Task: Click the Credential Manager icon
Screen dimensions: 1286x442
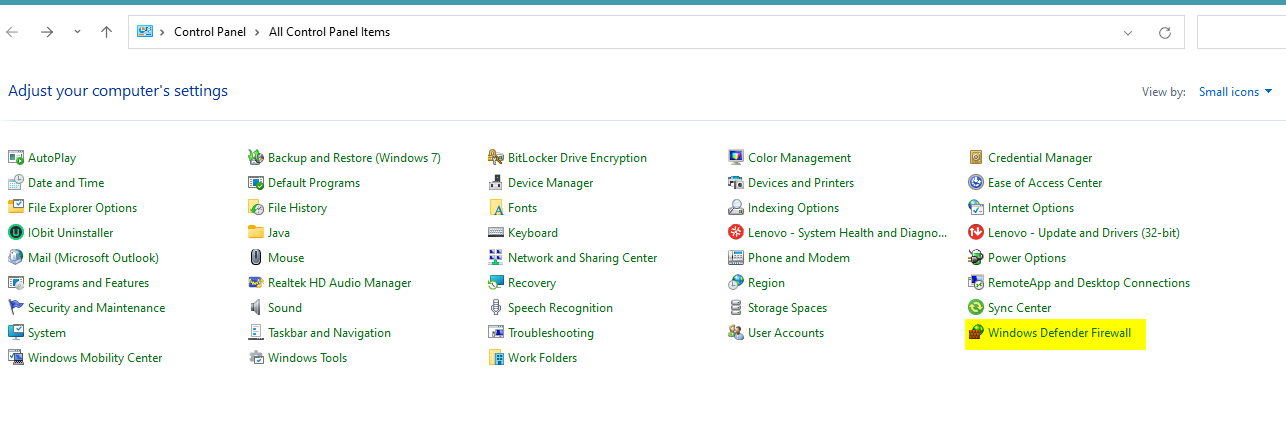Action: (x=976, y=157)
